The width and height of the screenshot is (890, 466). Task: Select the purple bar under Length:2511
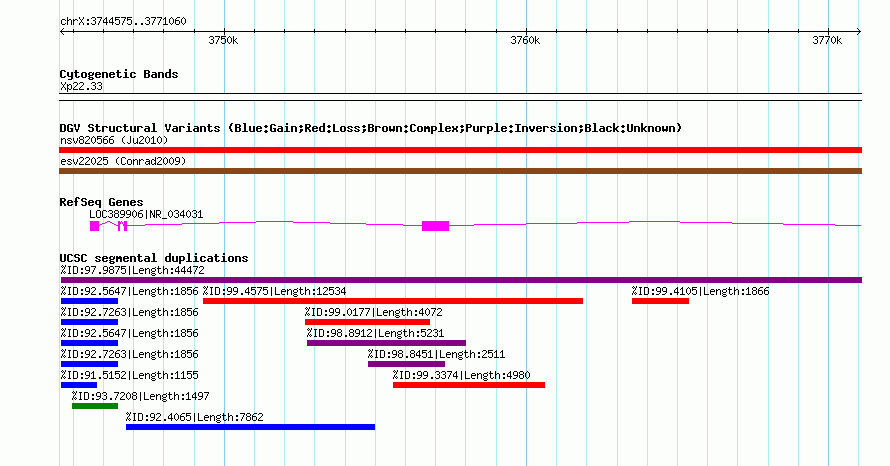(x=406, y=364)
